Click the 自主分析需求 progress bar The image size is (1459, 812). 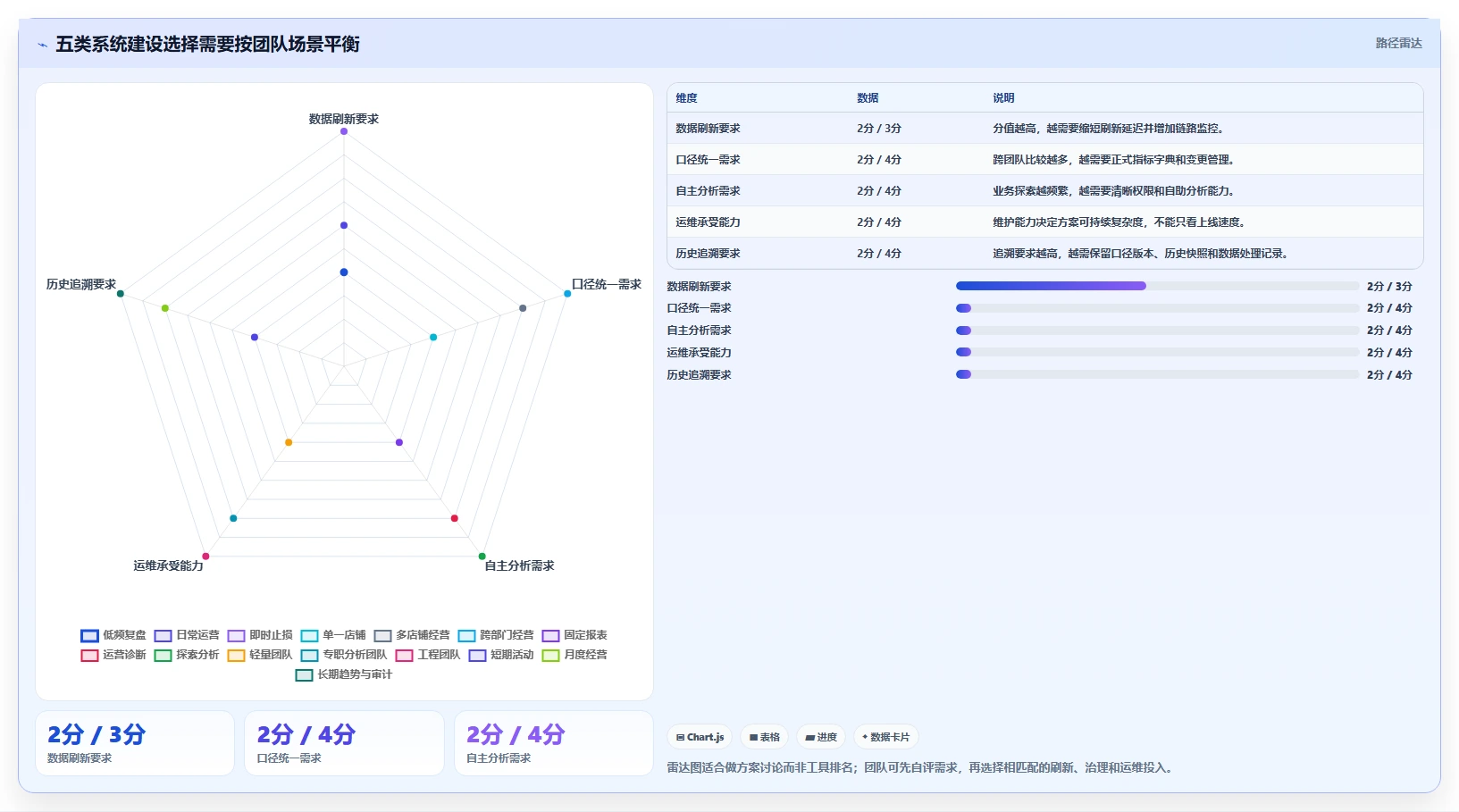click(x=1157, y=331)
